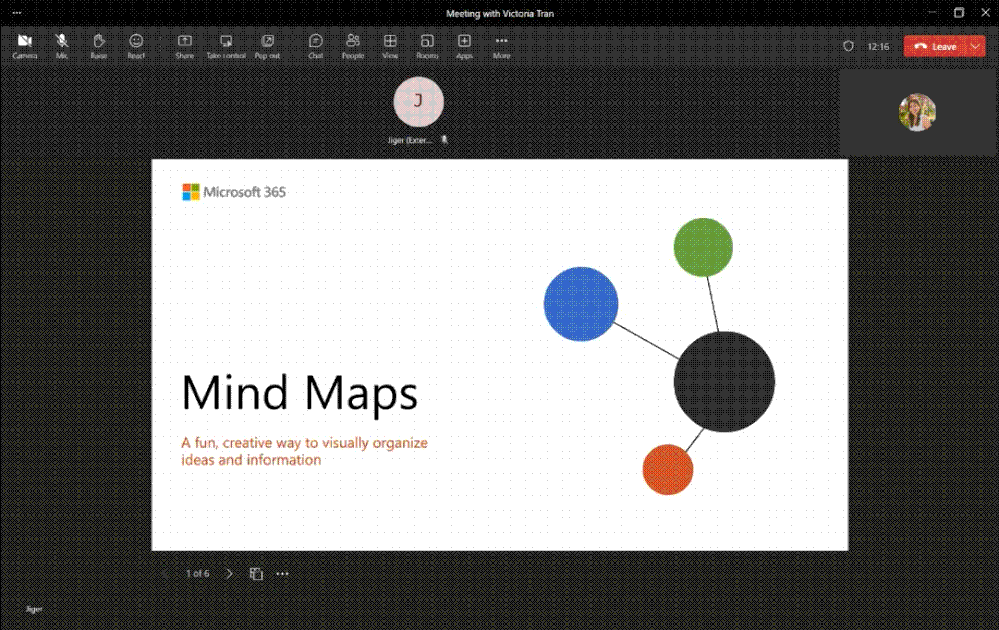999x630 pixels.
Task: Click the 'Mind Maps' slide title
Action: (299, 394)
